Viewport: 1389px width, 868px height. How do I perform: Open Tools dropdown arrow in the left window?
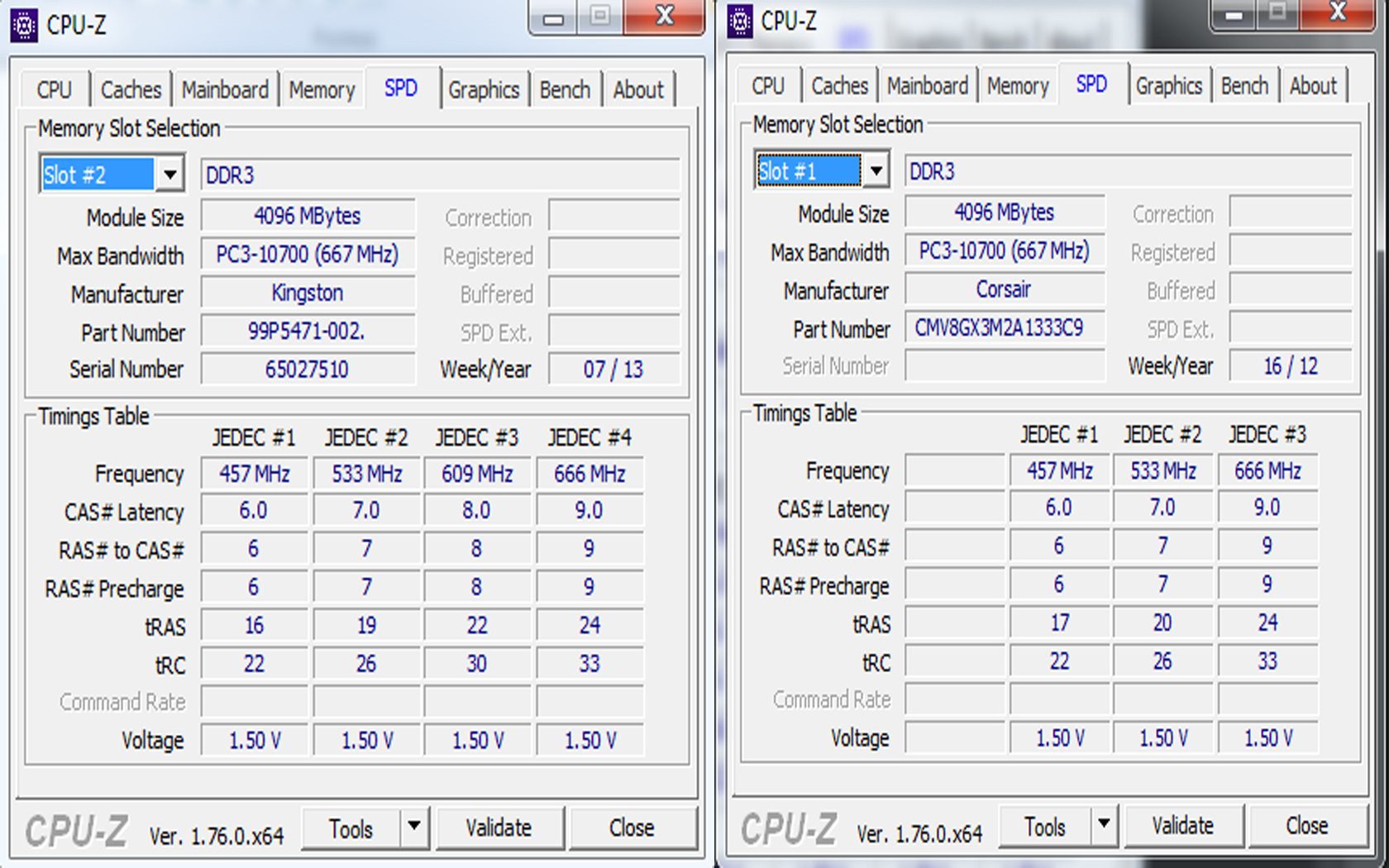point(414,827)
